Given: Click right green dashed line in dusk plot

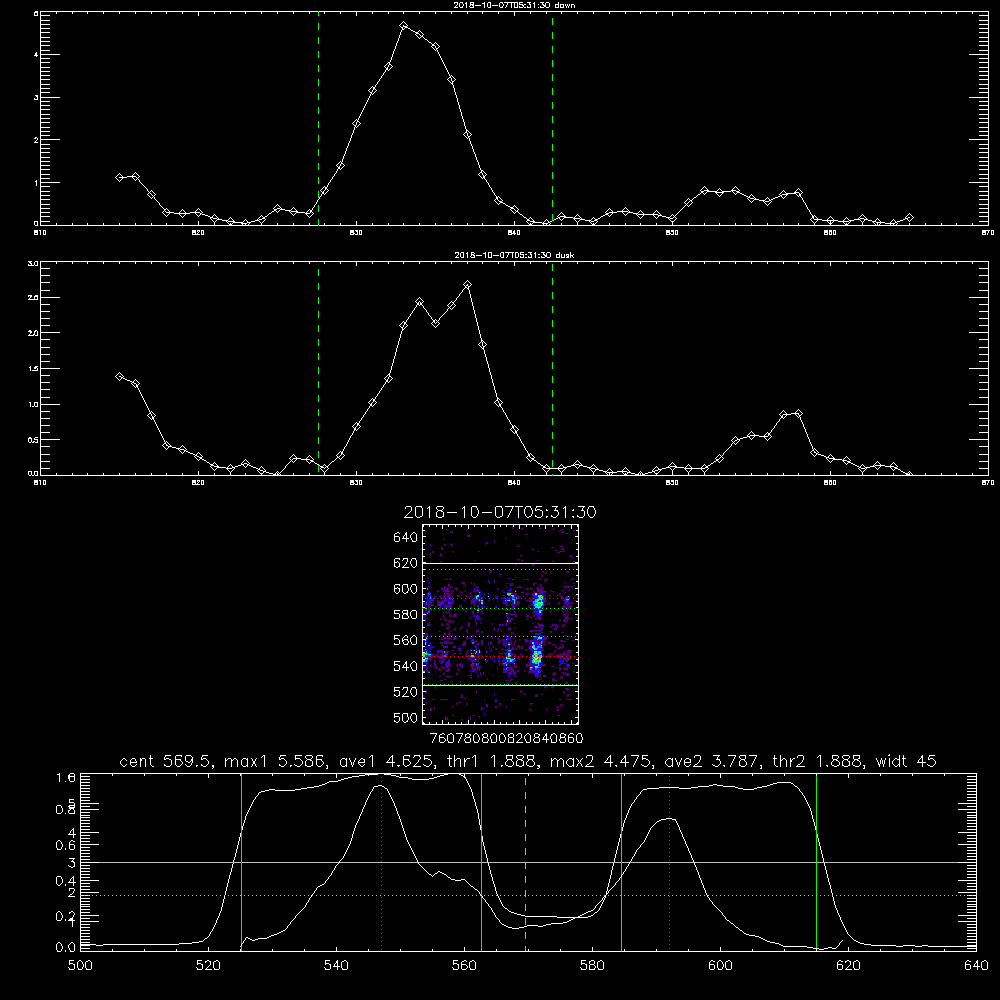Looking at the screenshot, I should 552,368.
